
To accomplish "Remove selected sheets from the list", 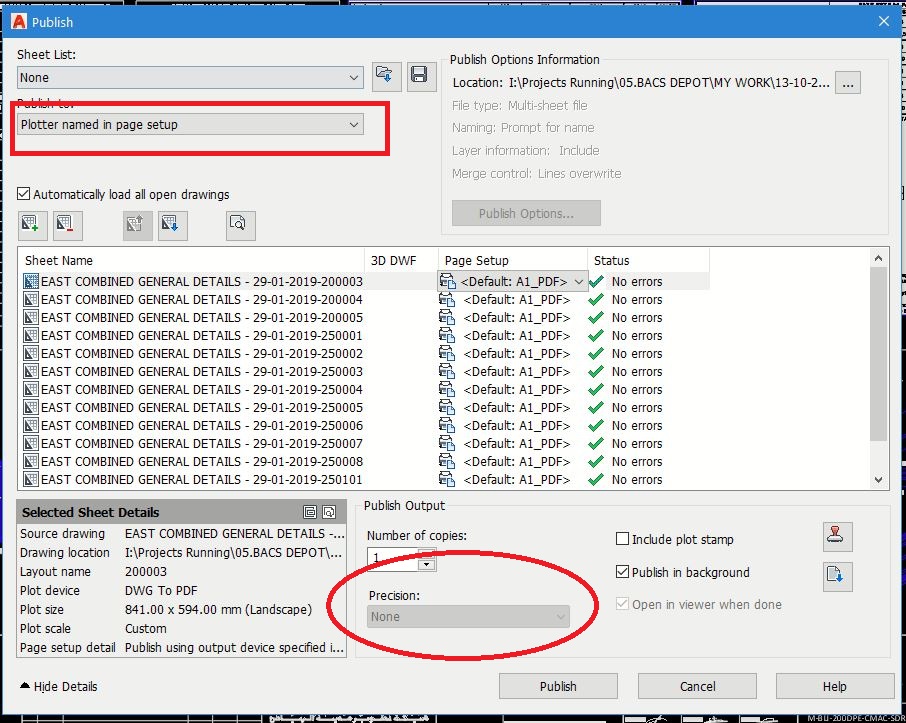I will [66, 225].
